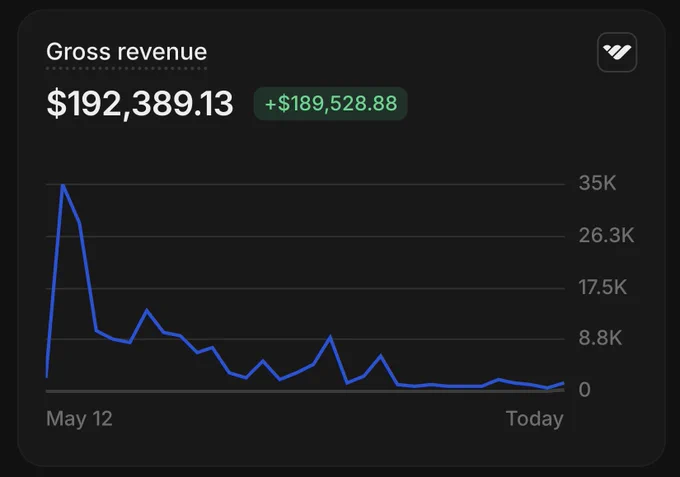The height and width of the screenshot is (477, 680).
Task: Click the +$189,528.88 change badge
Action: (330, 104)
